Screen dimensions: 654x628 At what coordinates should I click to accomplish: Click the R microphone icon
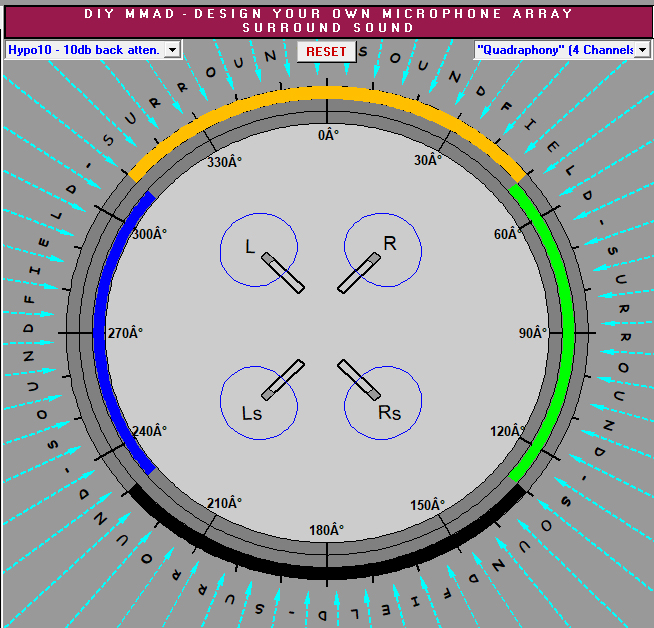coord(359,272)
